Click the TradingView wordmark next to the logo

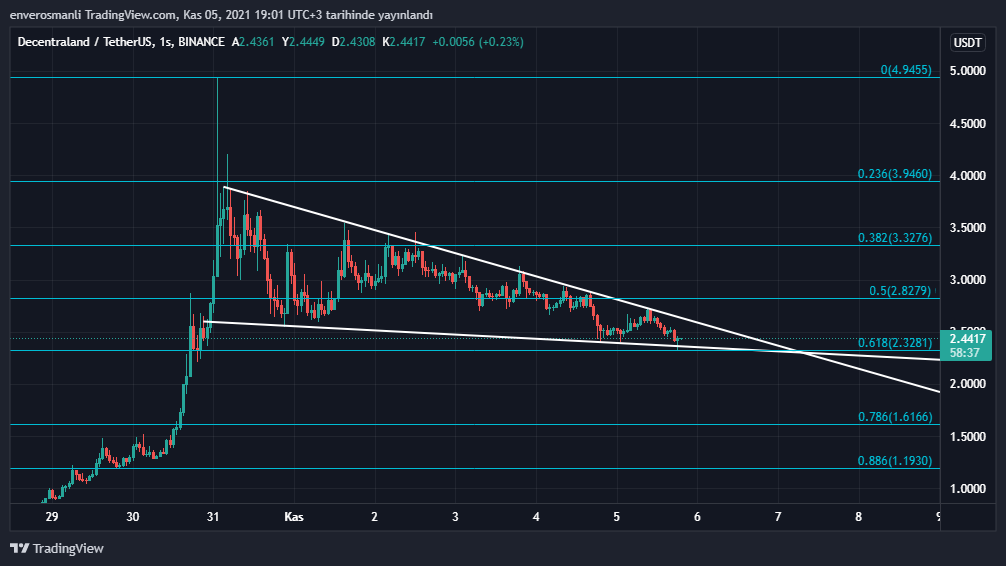(68, 549)
